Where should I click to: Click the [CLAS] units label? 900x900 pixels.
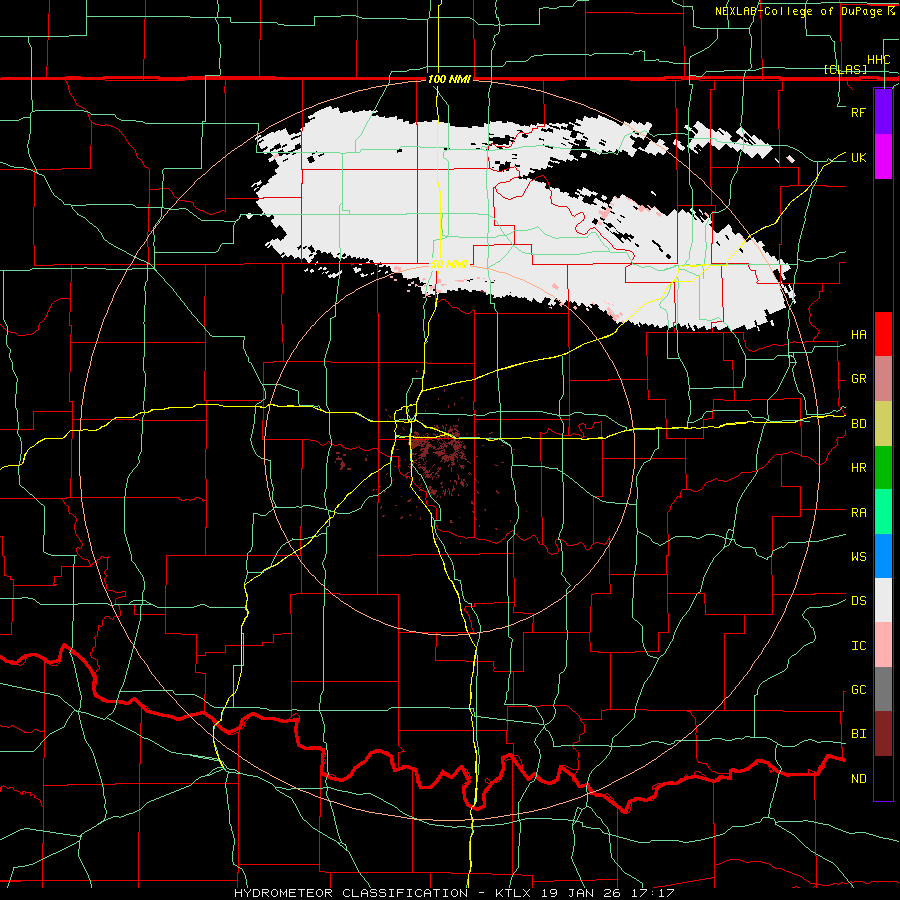coord(845,69)
